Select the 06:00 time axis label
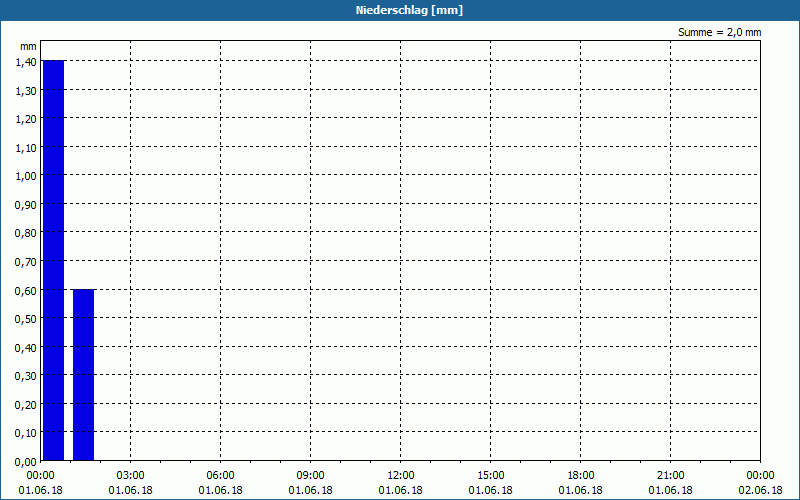800x500 pixels. point(220,476)
